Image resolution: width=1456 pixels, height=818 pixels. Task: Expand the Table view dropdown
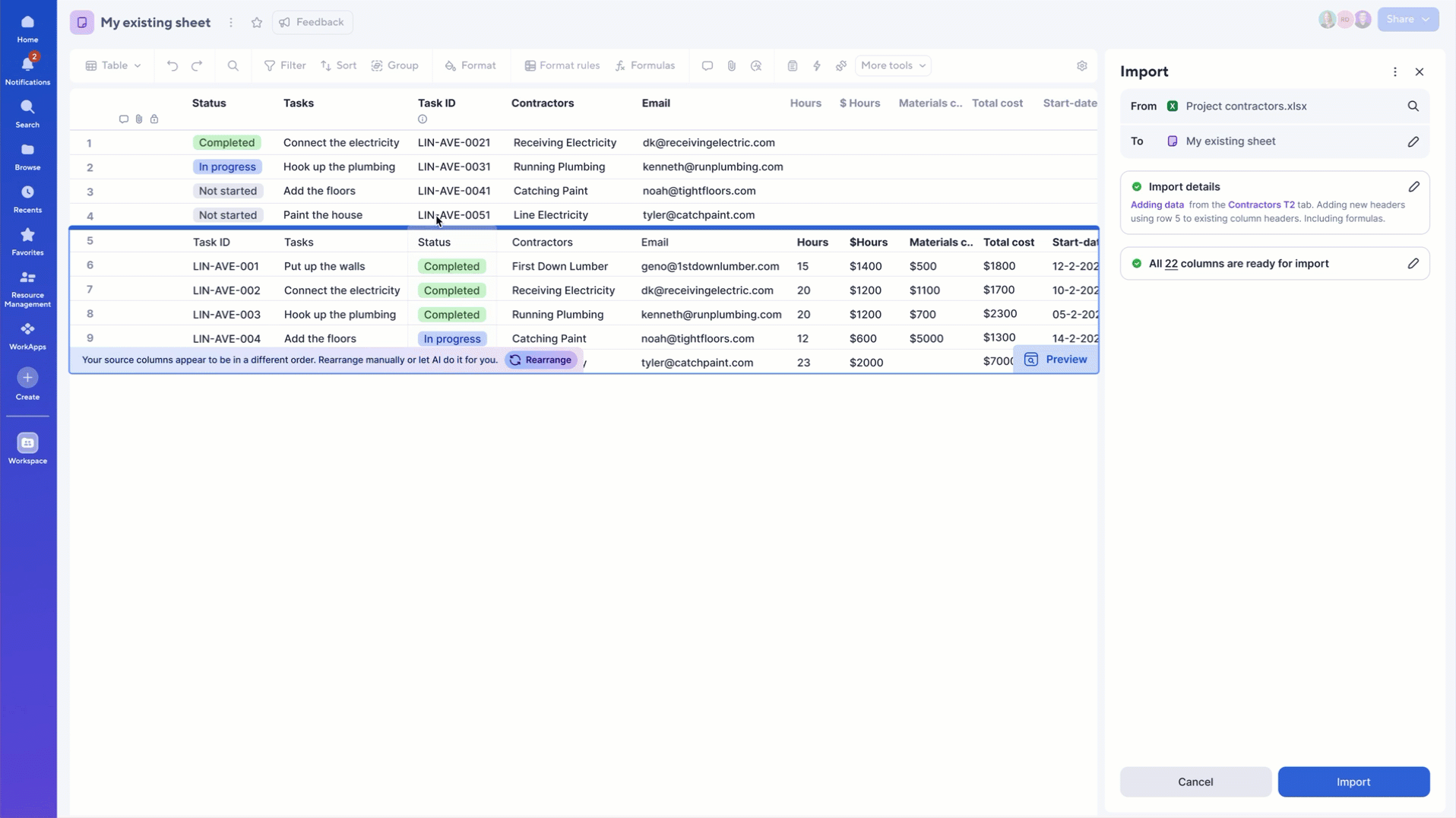click(113, 66)
